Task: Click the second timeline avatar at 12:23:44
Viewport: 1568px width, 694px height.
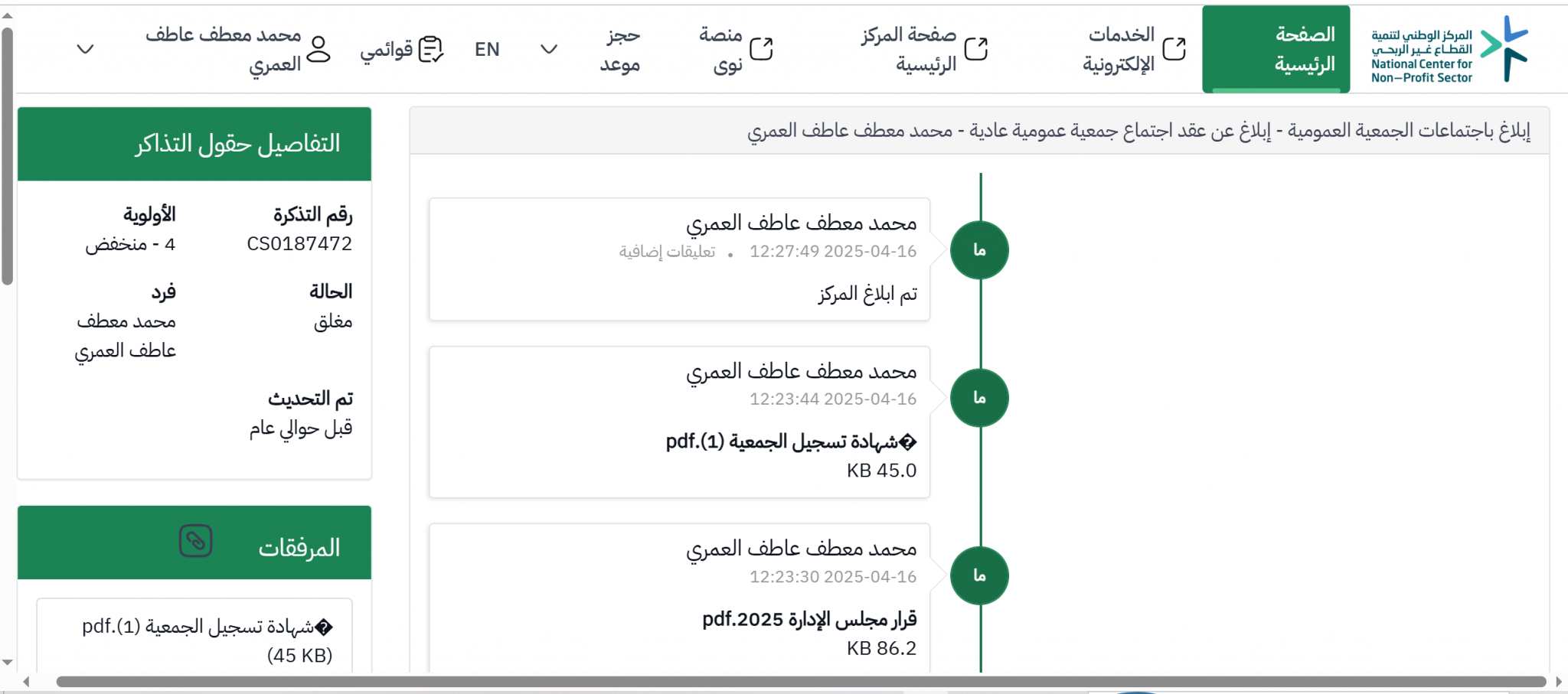Action: (x=979, y=398)
